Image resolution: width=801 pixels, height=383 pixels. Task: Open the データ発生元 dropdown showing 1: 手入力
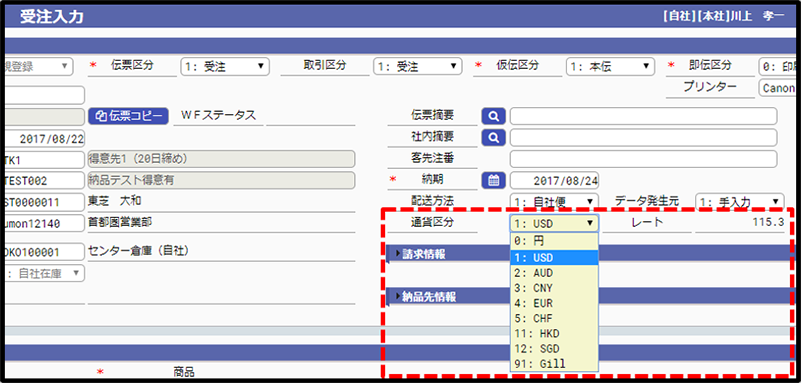point(740,202)
